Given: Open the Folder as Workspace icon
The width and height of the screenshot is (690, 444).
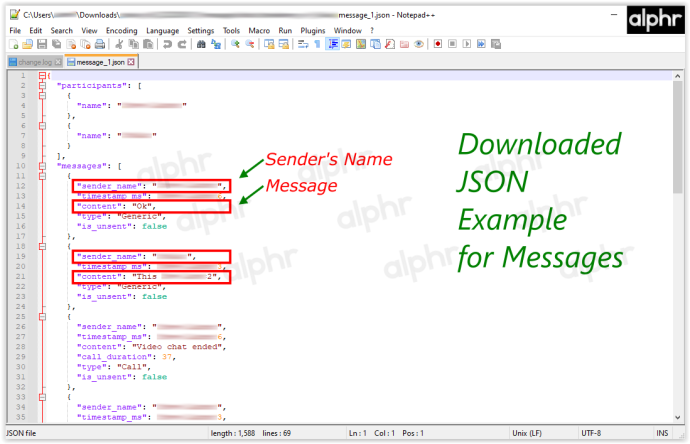Looking at the screenshot, I should [x=404, y=44].
